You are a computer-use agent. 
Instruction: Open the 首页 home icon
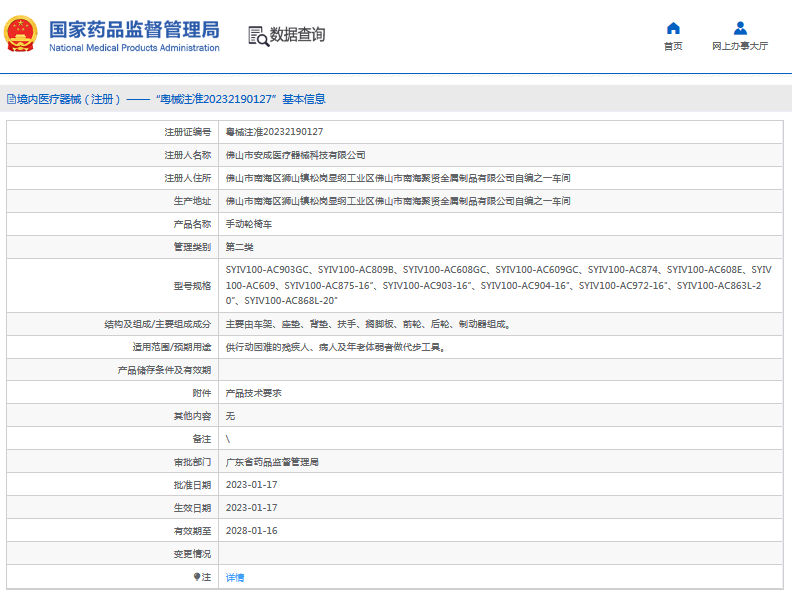pos(673,28)
